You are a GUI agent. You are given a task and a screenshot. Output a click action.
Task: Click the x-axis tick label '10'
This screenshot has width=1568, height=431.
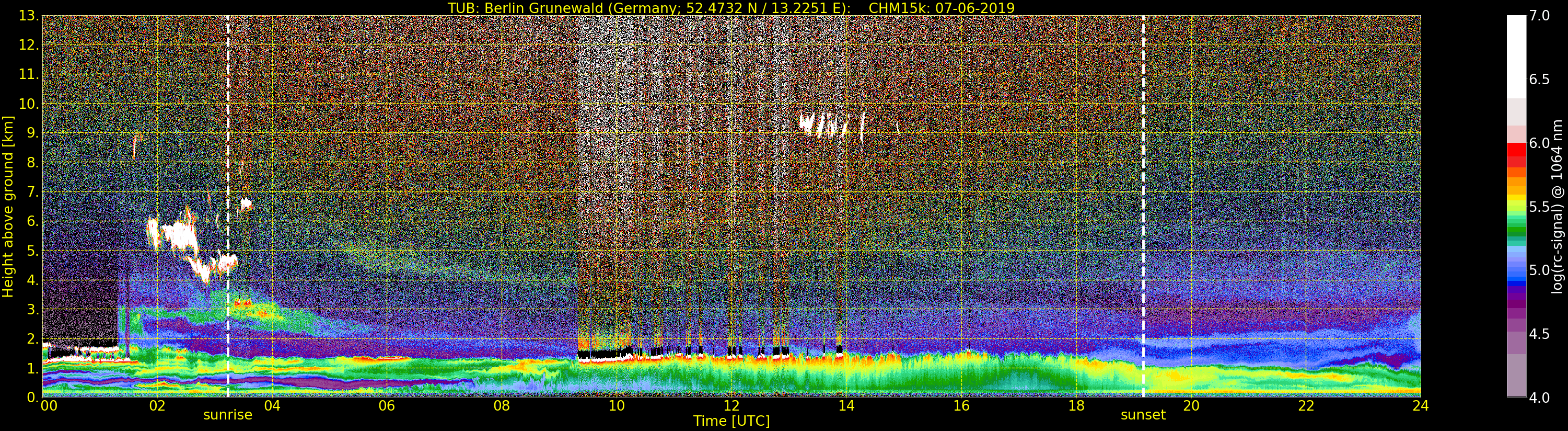pyautogui.click(x=617, y=406)
